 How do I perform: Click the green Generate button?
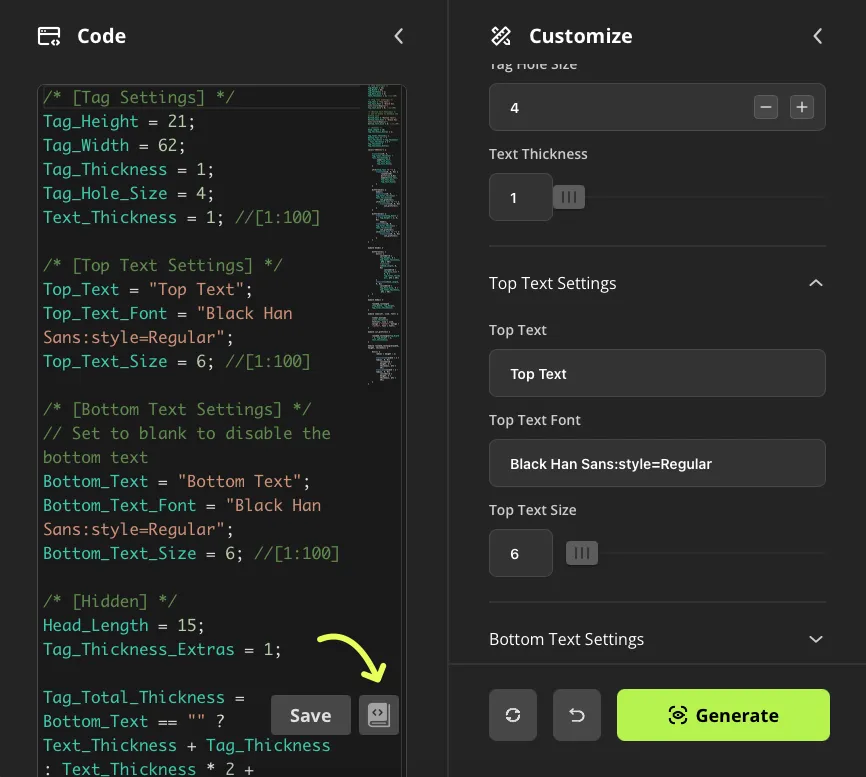pos(723,715)
